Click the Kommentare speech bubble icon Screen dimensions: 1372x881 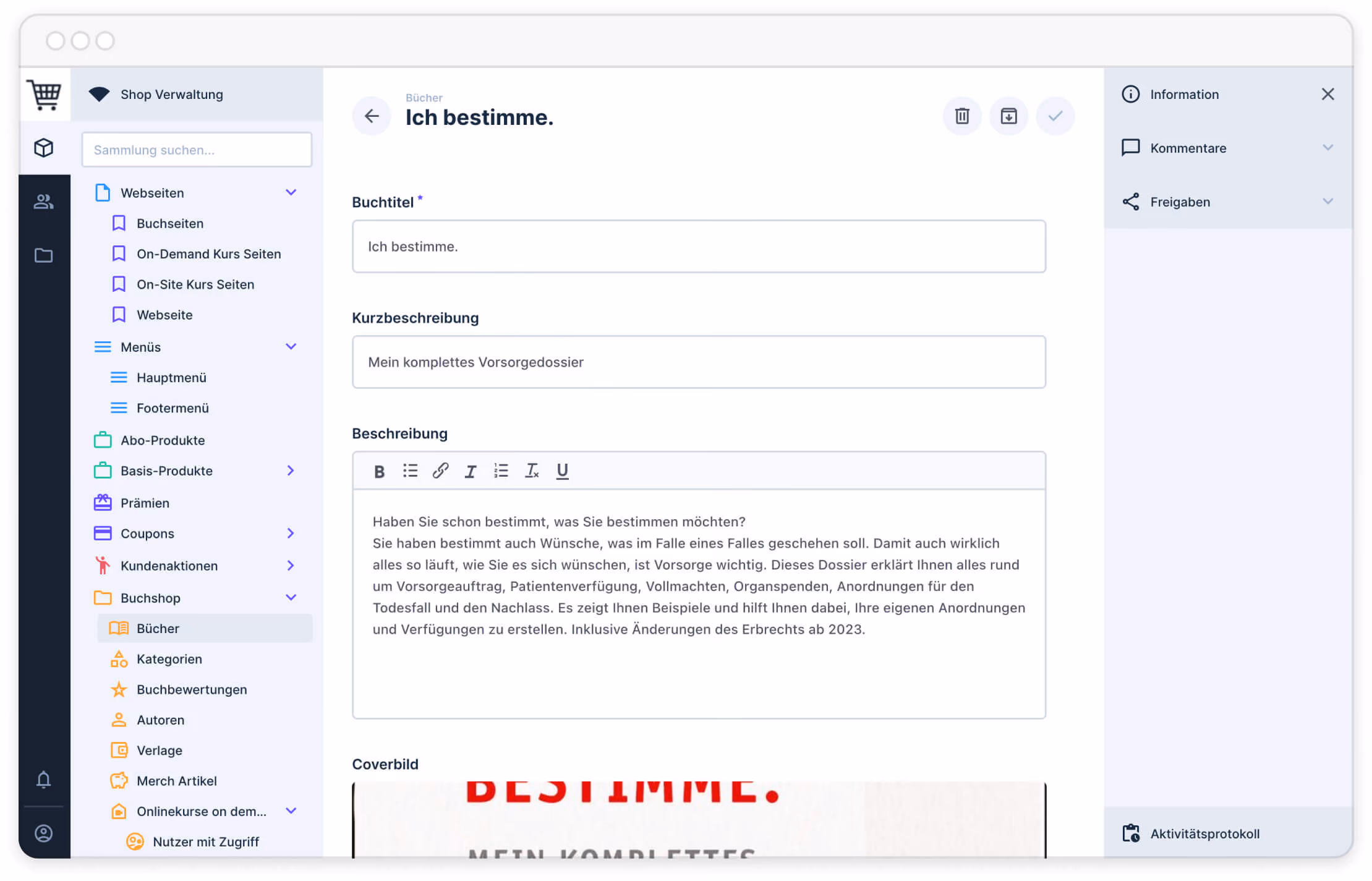click(x=1131, y=148)
